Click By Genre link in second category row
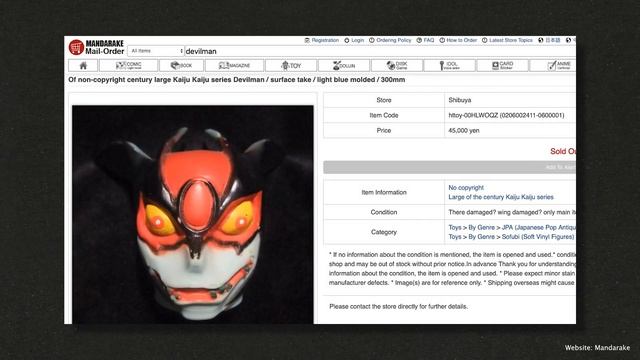 point(481,237)
